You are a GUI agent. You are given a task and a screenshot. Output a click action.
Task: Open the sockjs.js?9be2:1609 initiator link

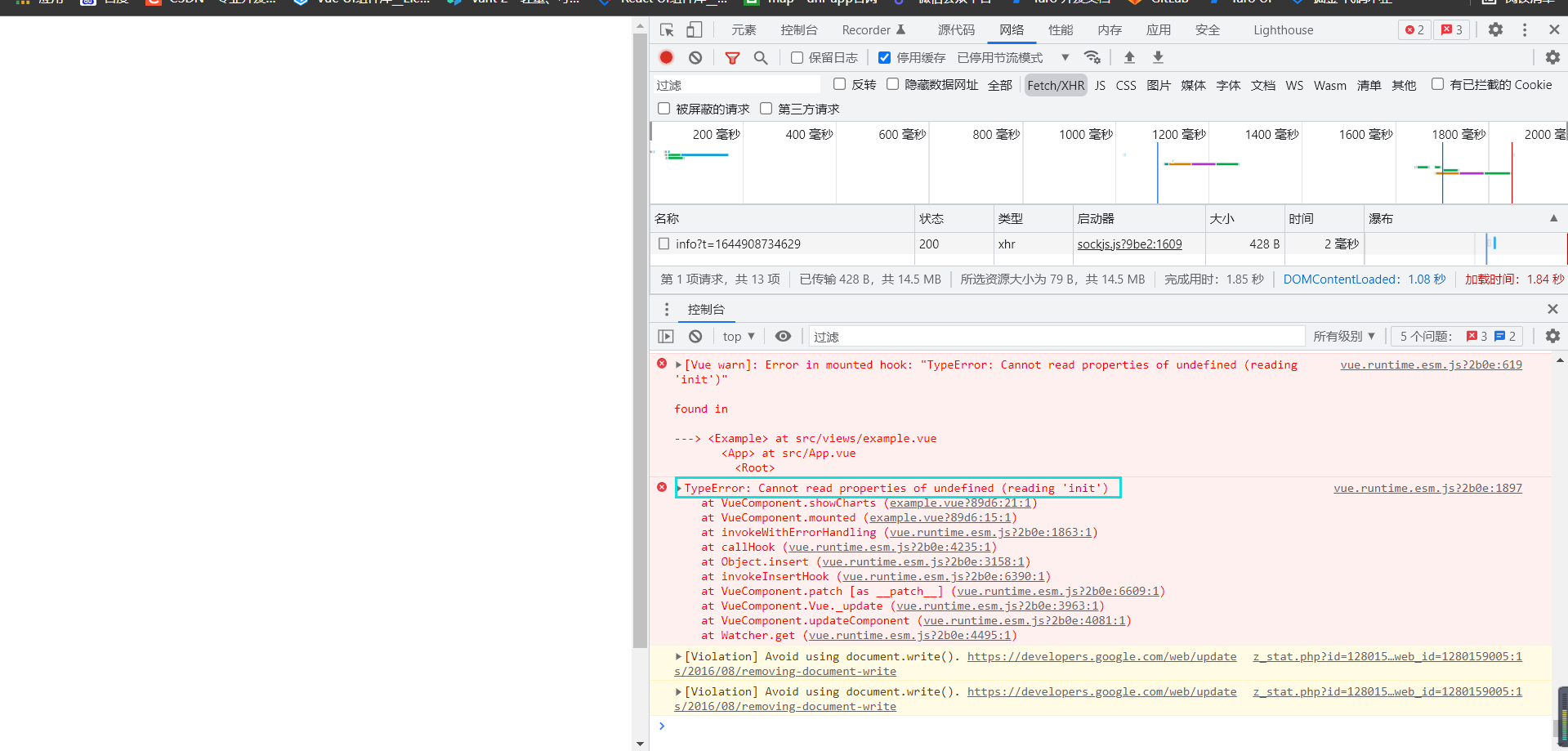1130,244
